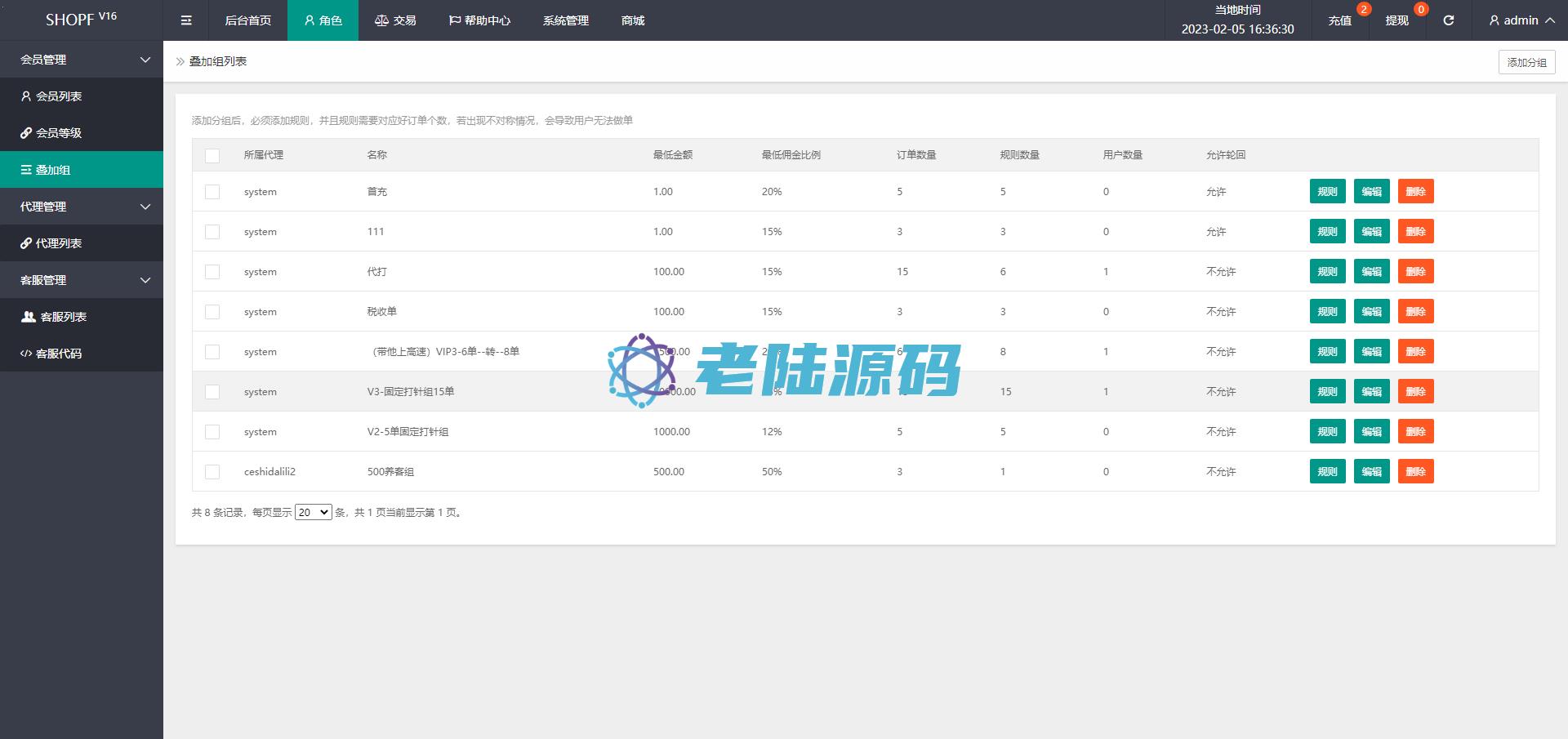Toggle the select-all checkbox in table header

(x=212, y=155)
